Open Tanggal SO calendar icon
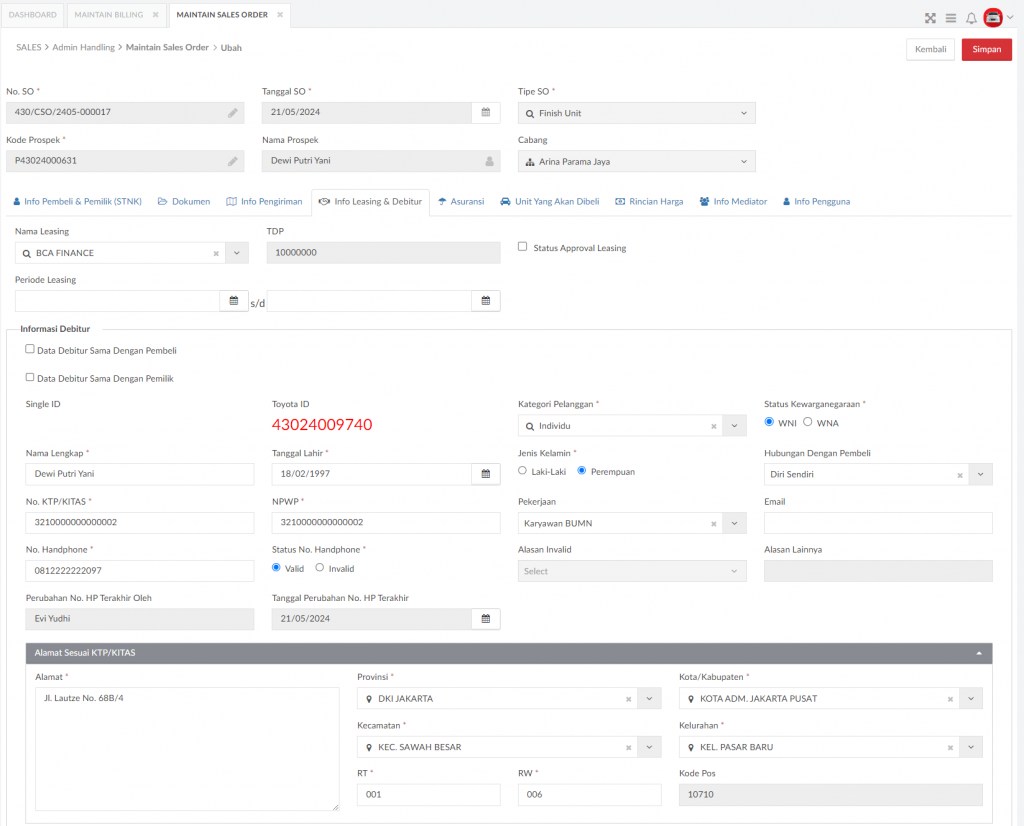Viewport: 1024px width, 826px height. pyautogui.click(x=486, y=112)
